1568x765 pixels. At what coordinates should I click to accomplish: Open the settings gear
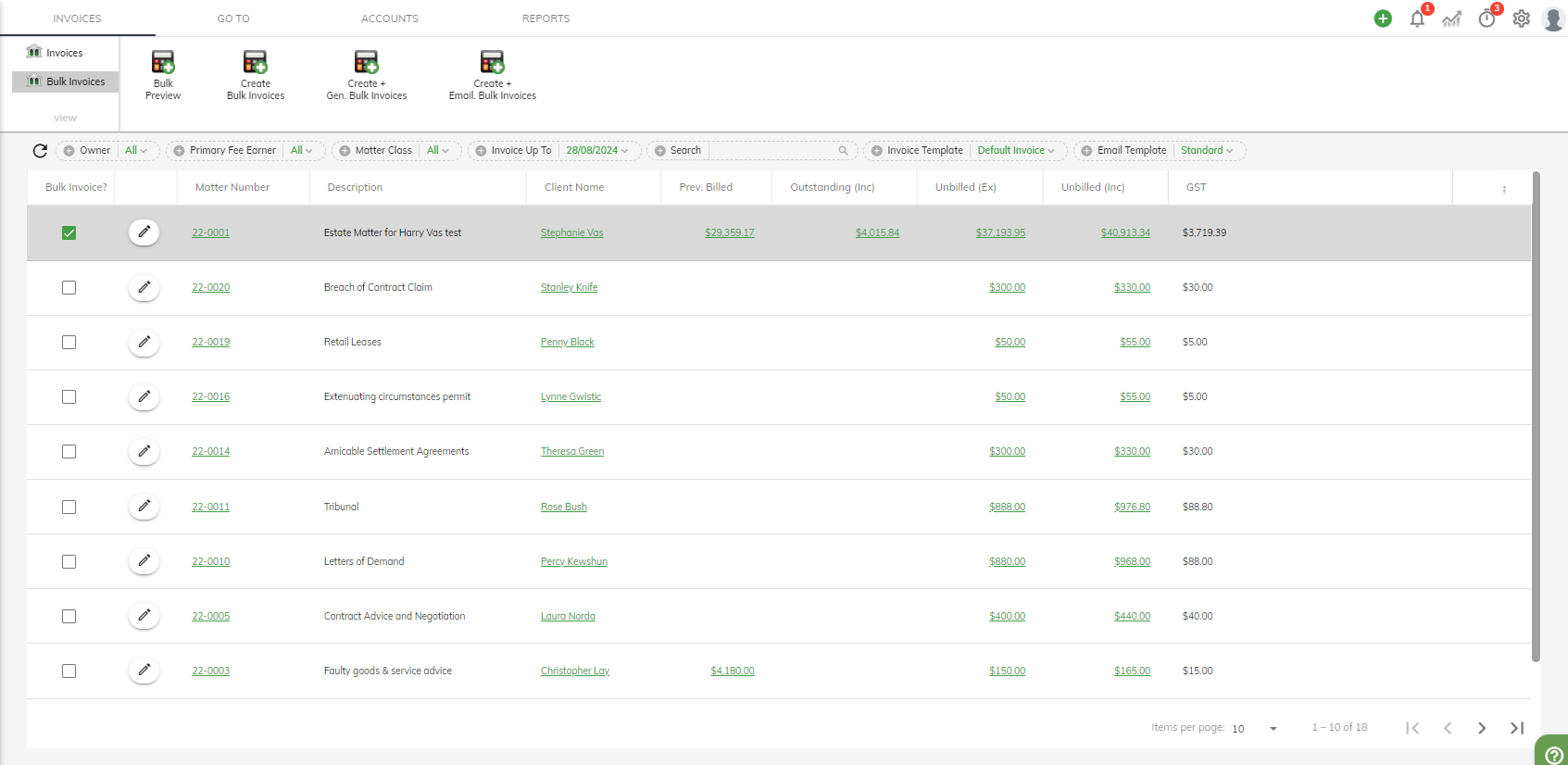point(1521,19)
